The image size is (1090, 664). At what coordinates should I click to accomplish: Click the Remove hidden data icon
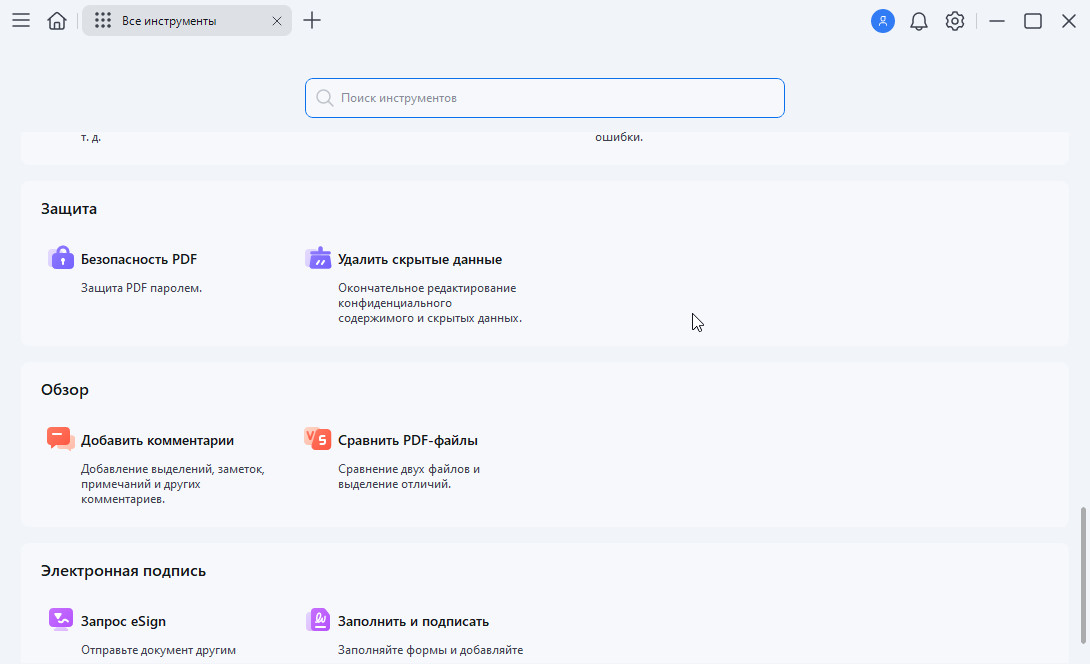(x=318, y=258)
